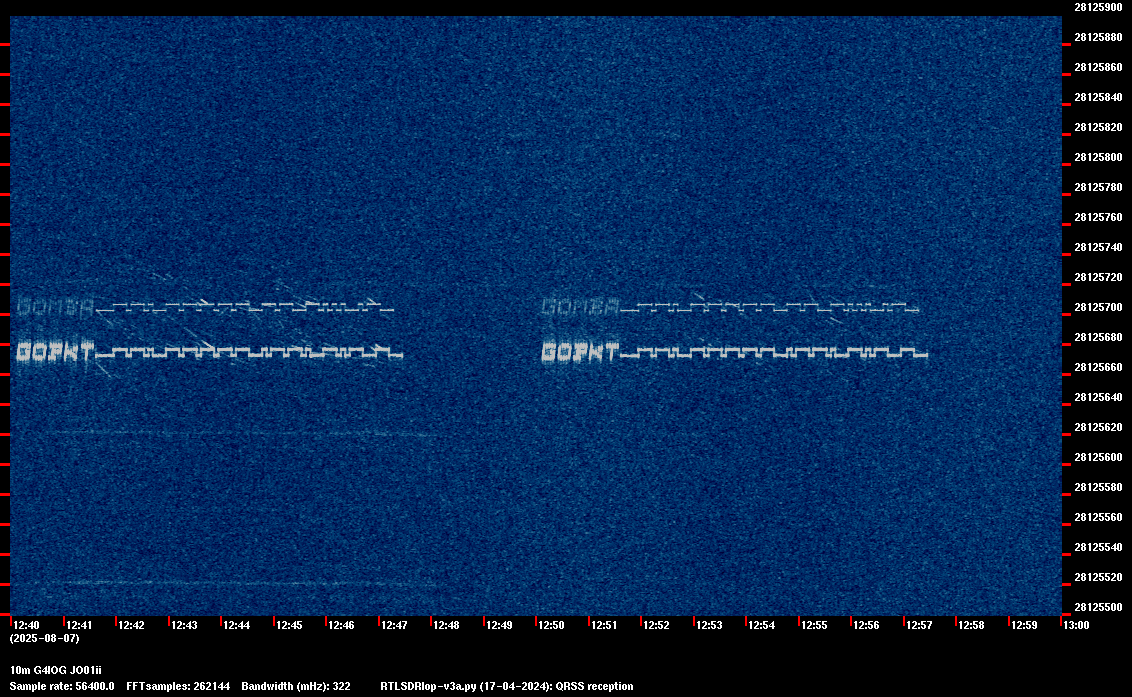Click the 12:41 time axis label

(79, 625)
